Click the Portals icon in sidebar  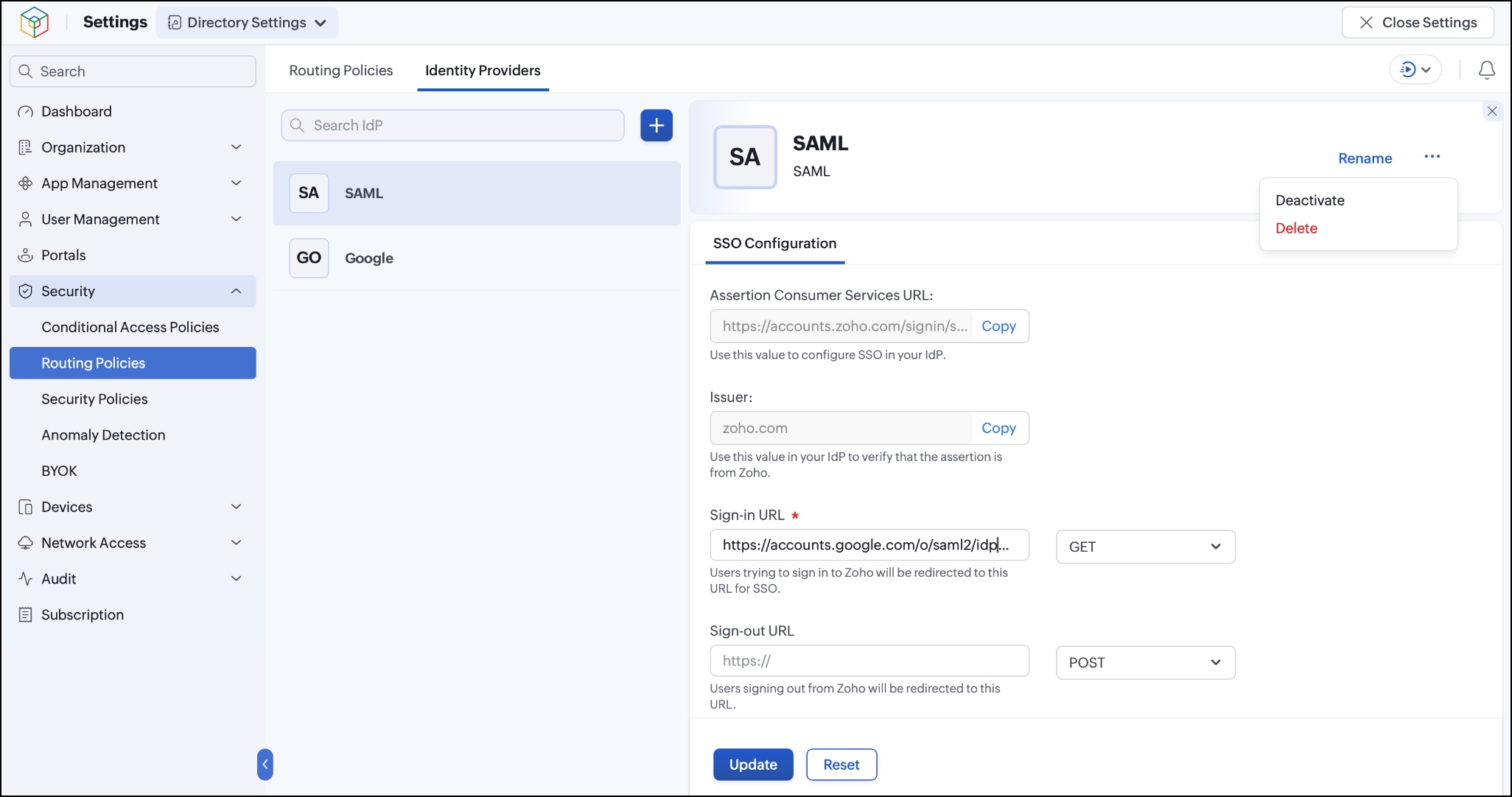tap(26, 256)
